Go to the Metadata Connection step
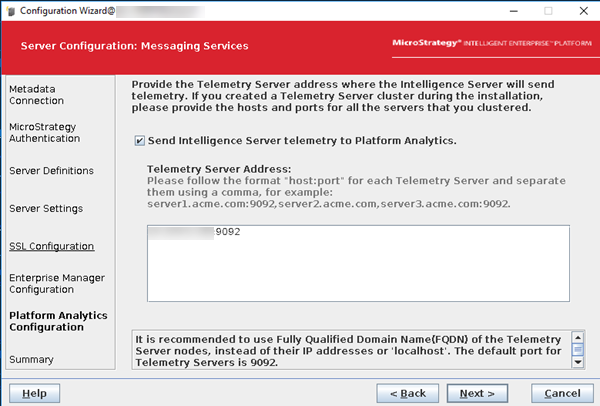The height and width of the screenshot is (406, 600). [36, 94]
